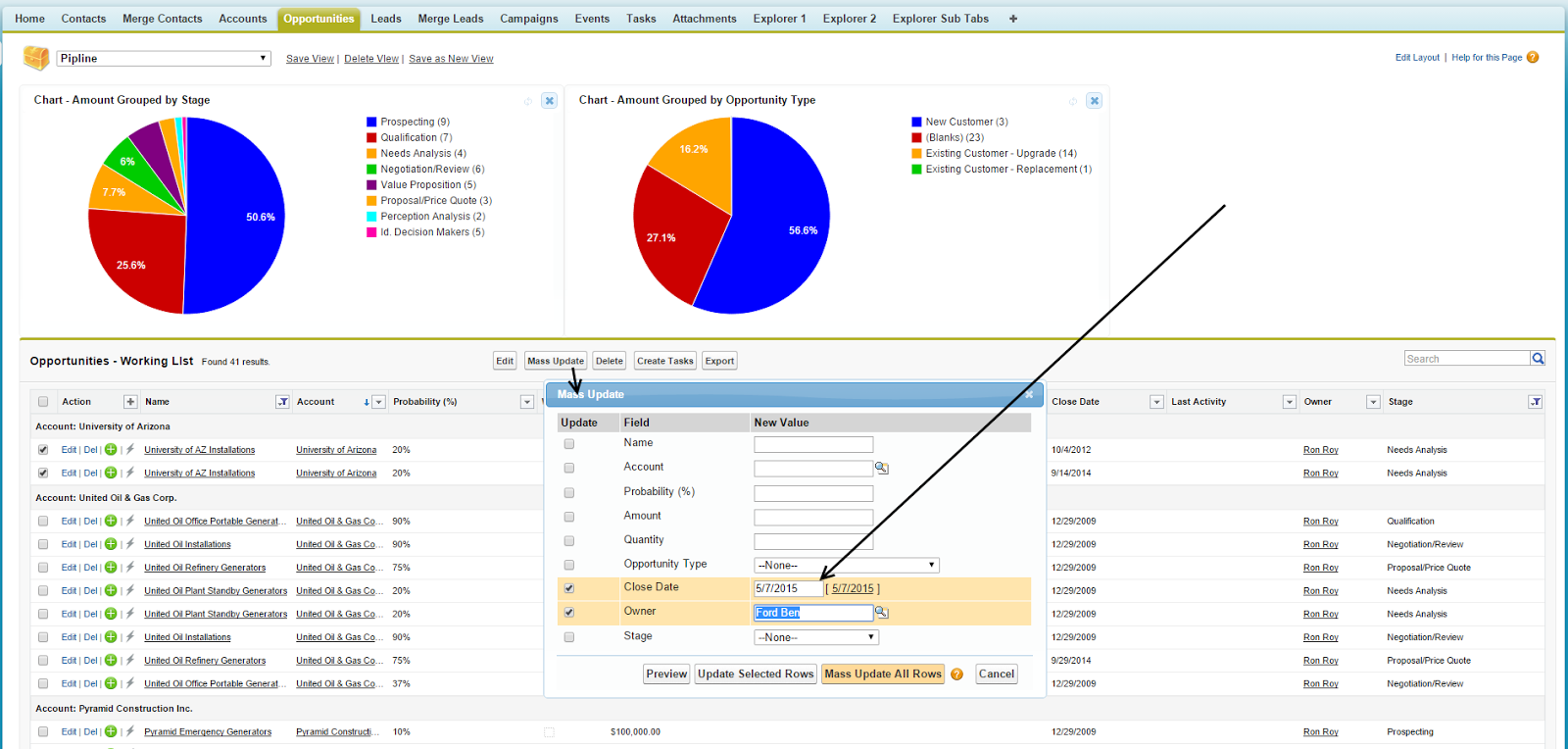This screenshot has width=1568, height=749.
Task: Open the Name column filter icon
Action: click(x=282, y=402)
